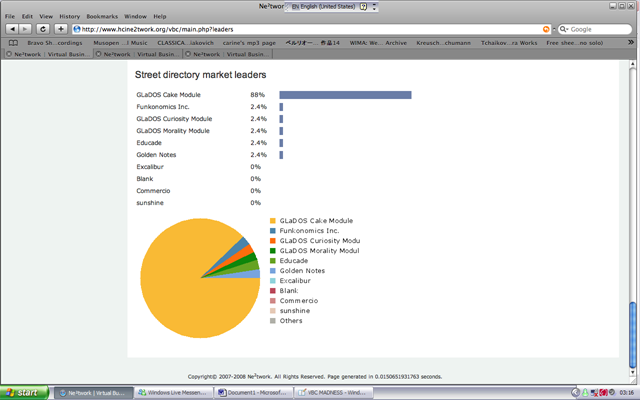
Task: Click the GLaDOS Cake Module 88% bar
Action: pyautogui.click(x=345, y=95)
